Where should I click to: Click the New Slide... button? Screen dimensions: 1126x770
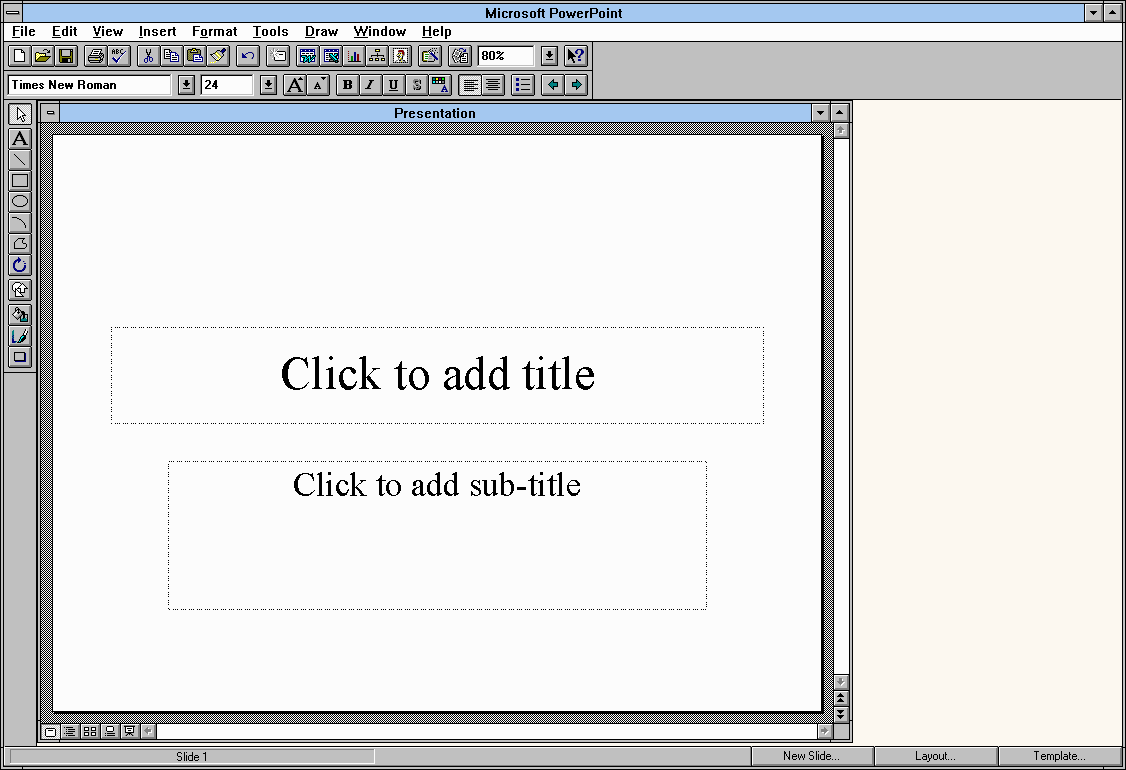point(811,756)
